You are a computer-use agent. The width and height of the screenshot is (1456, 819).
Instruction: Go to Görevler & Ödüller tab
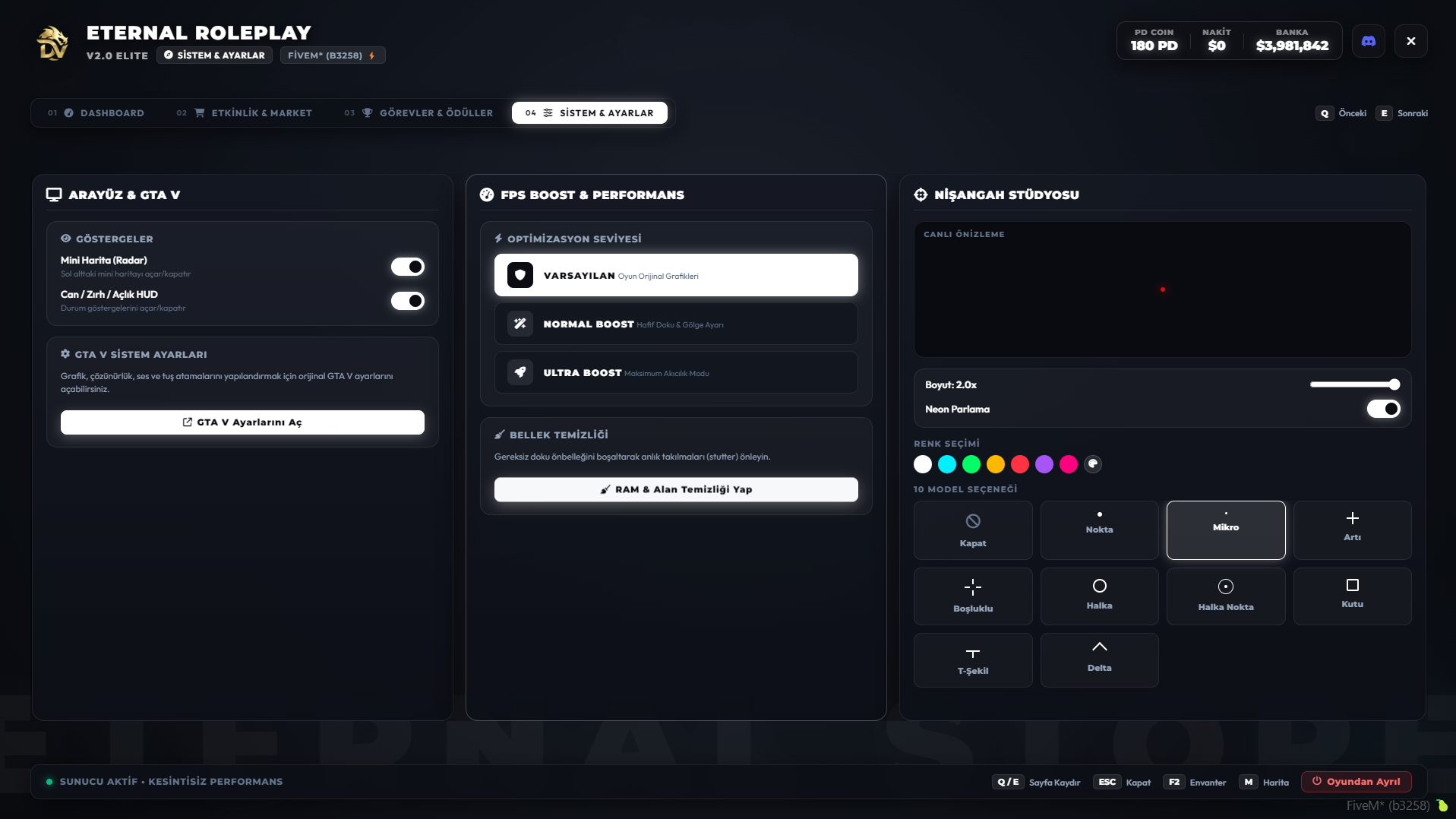coord(418,112)
